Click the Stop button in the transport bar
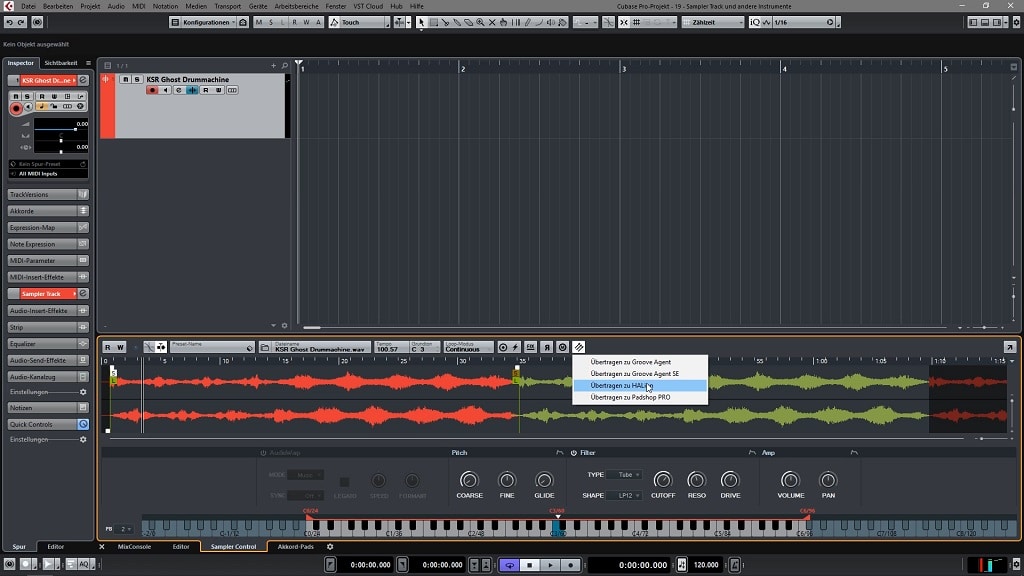This screenshot has height=576, width=1024. click(530, 565)
